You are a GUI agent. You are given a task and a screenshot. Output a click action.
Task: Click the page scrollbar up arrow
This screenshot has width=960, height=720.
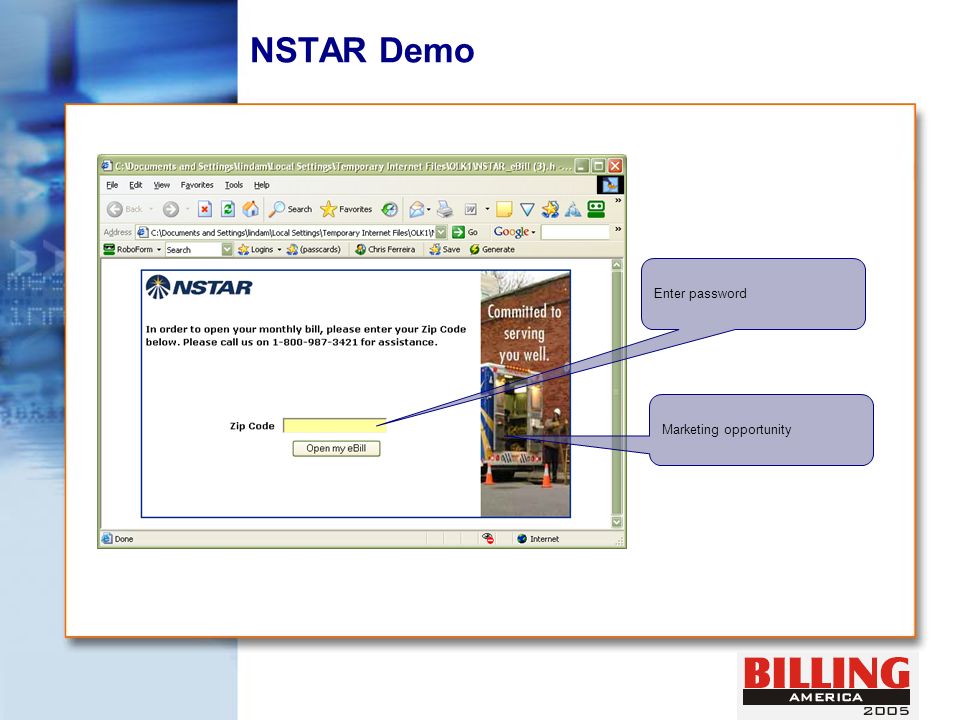tap(617, 265)
